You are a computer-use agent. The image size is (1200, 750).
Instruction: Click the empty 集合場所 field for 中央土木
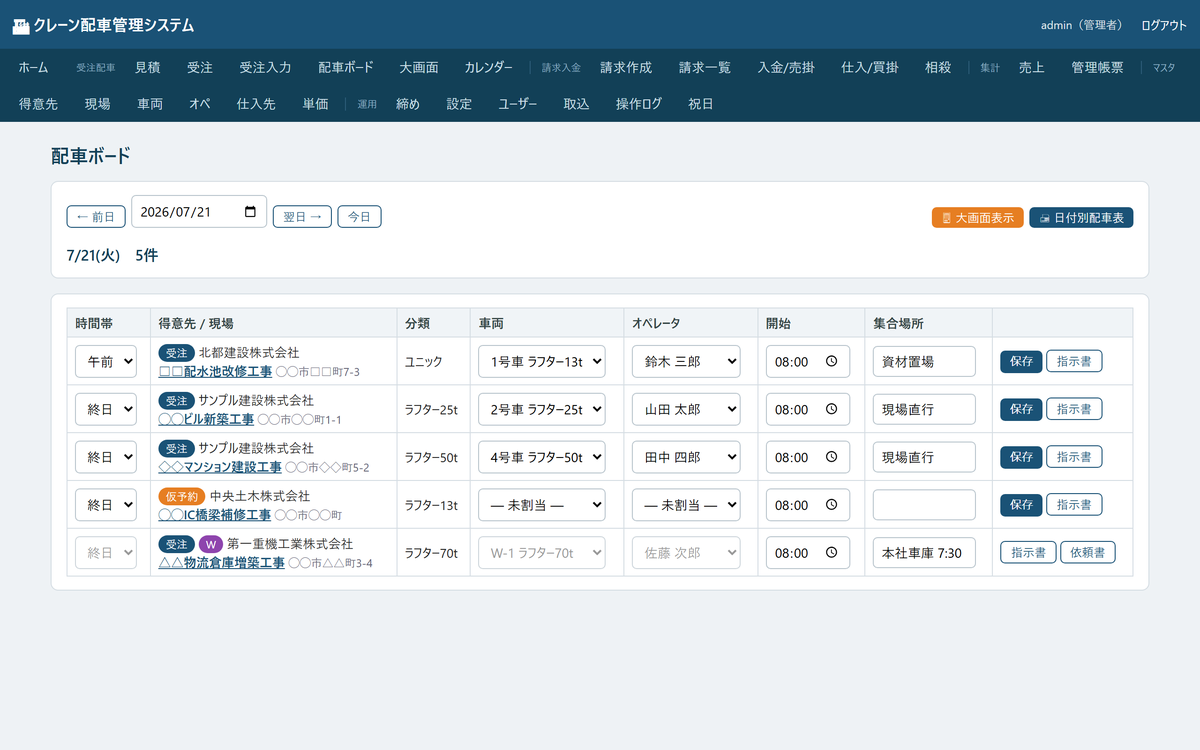coord(924,505)
